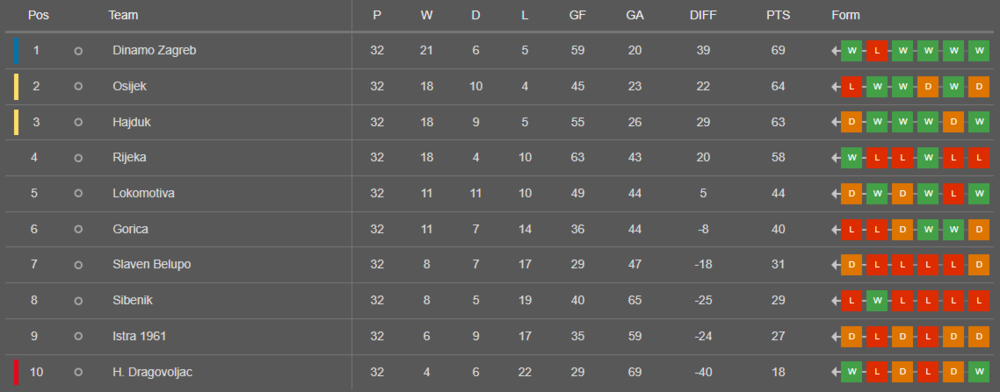
Task: Click the DIFF column header
Action: 703,15
